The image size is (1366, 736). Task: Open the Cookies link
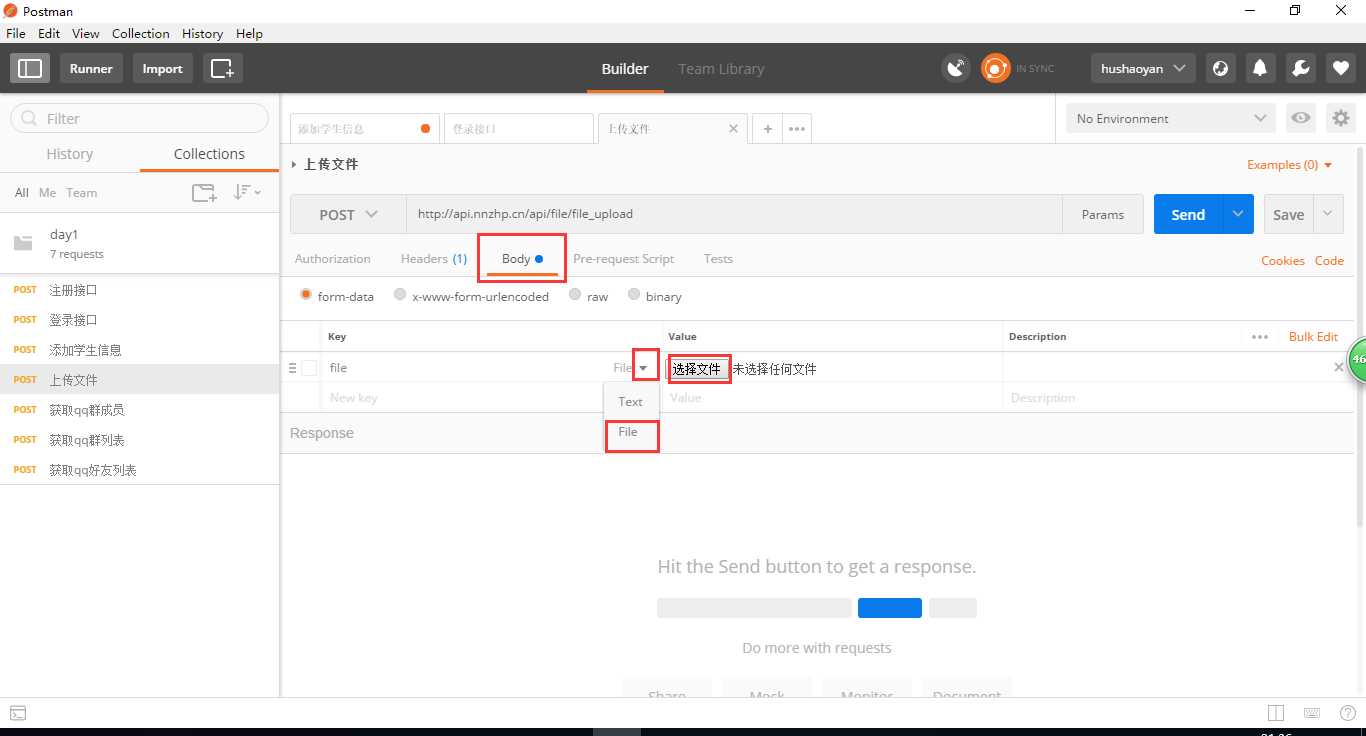1283,260
